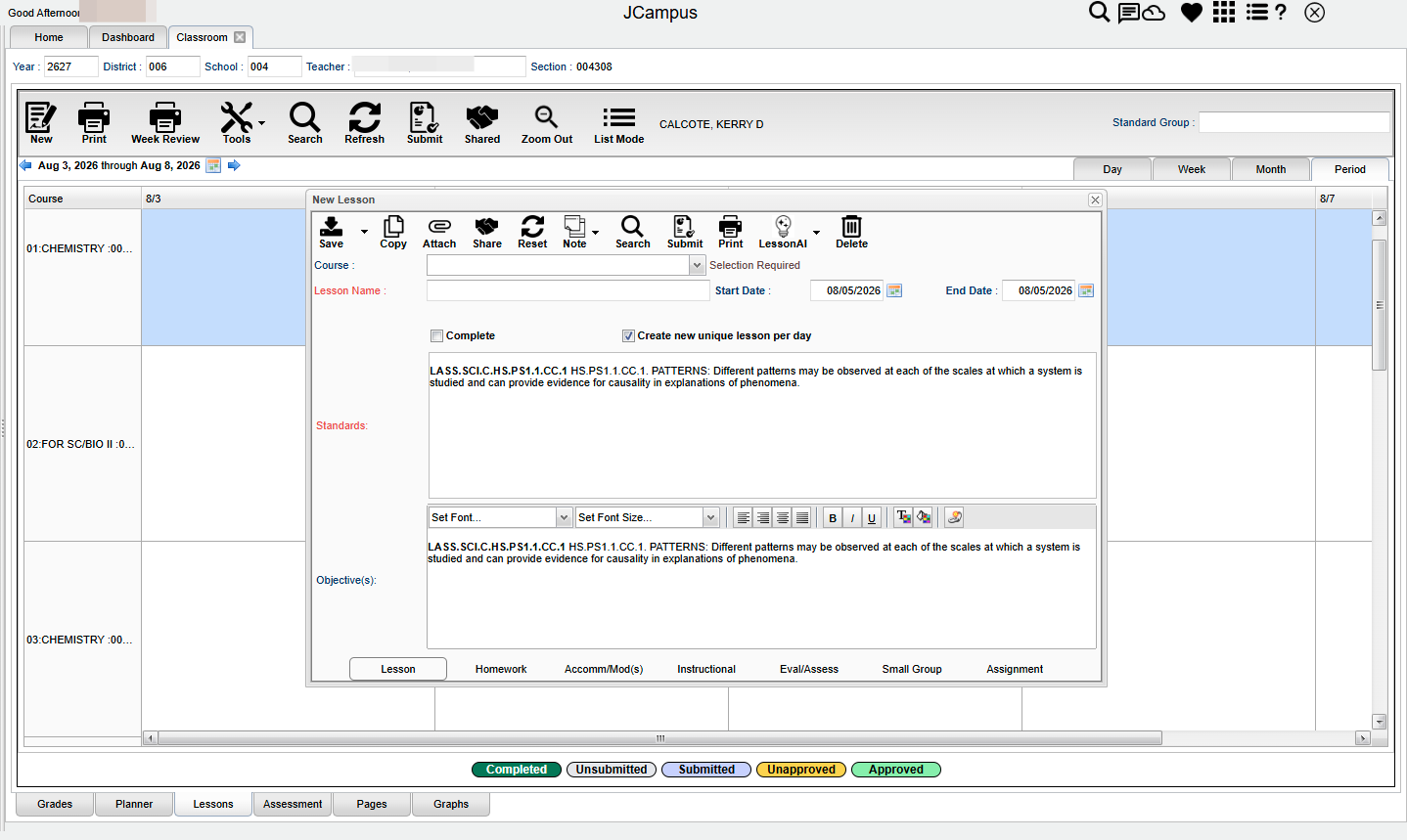Expand the Note dropdown arrow
This screenshot has height=840, width=1407.
pos(595,232)
